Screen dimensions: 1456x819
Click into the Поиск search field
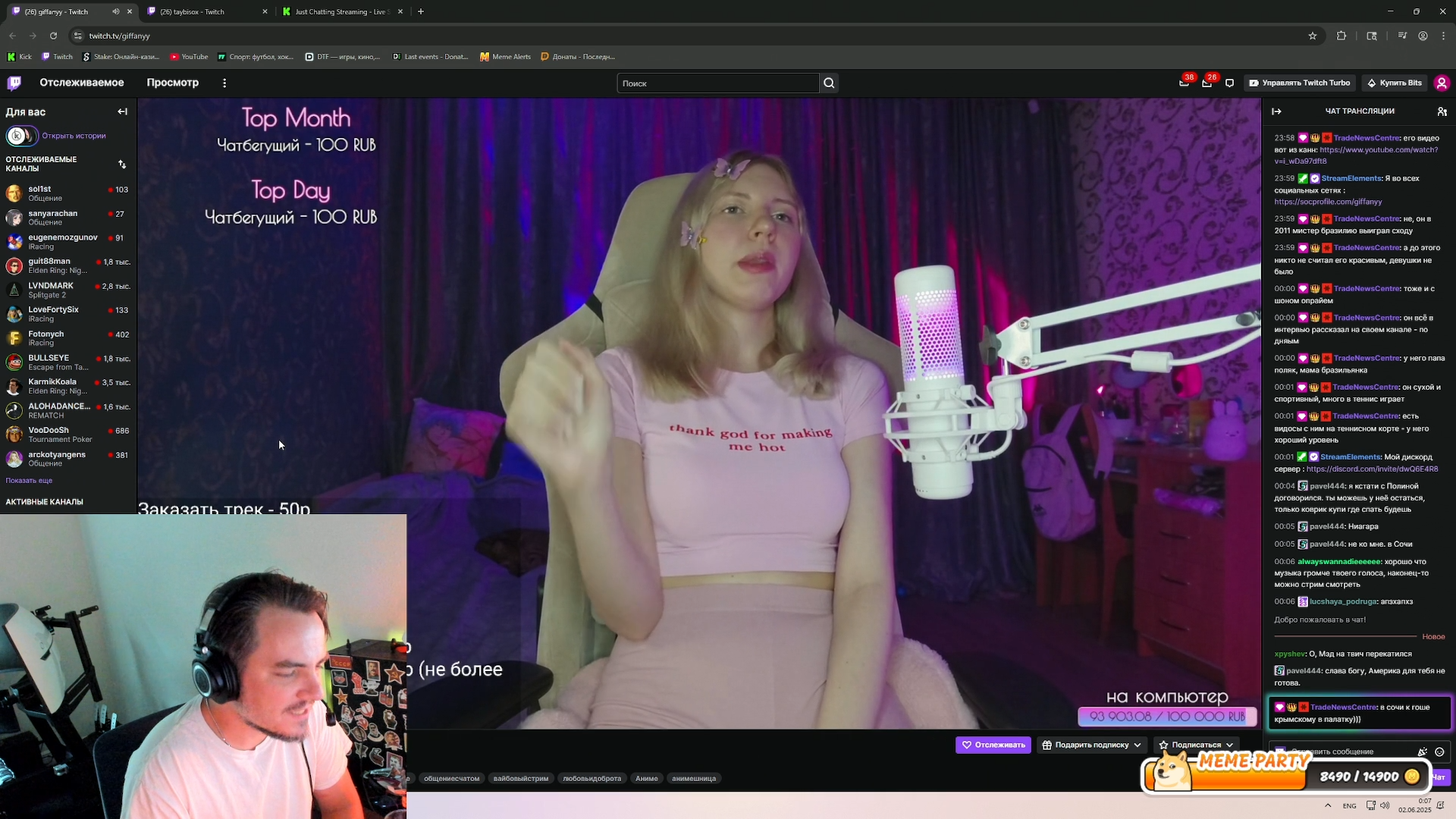point(717,83)
